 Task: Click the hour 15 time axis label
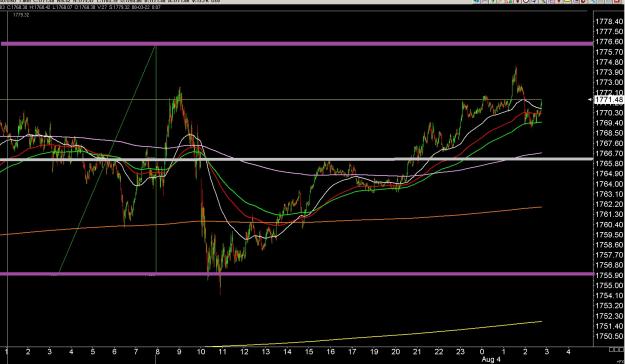pyautogui.click(x=309, y=352)
